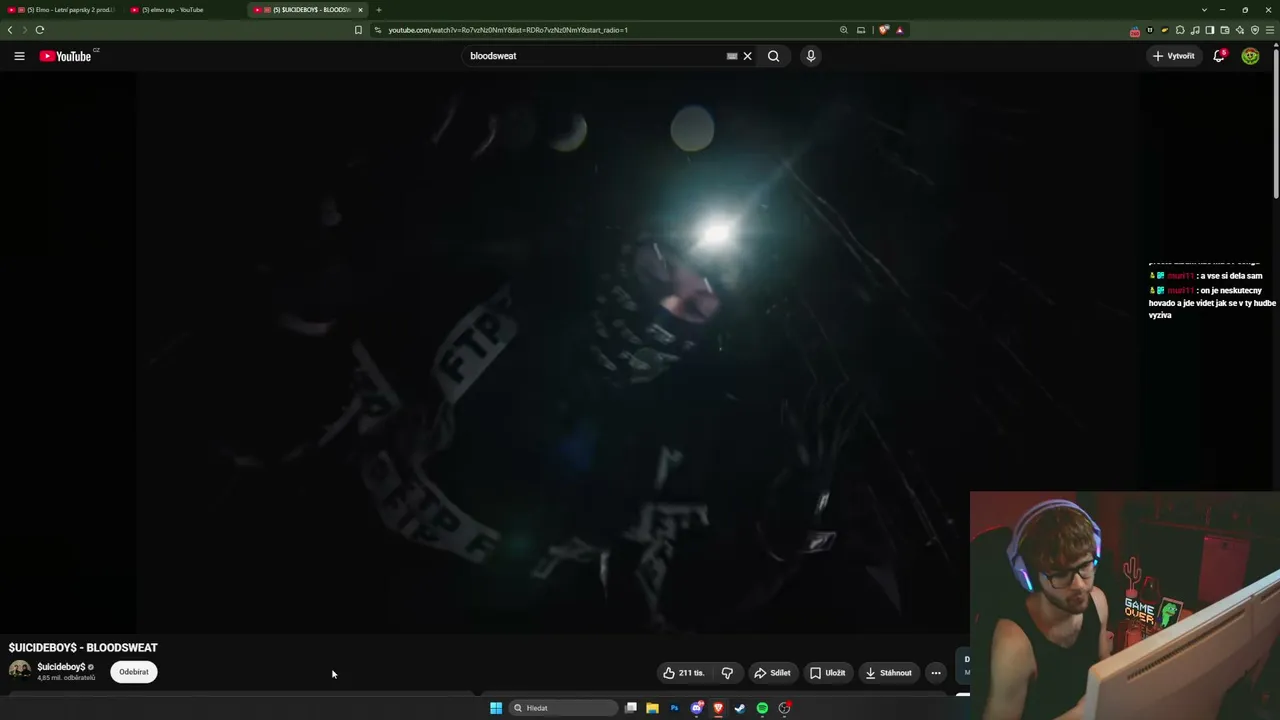Click the taskbar Hledat search box
Screen dimensions: 1280x720
coord(563,708)
